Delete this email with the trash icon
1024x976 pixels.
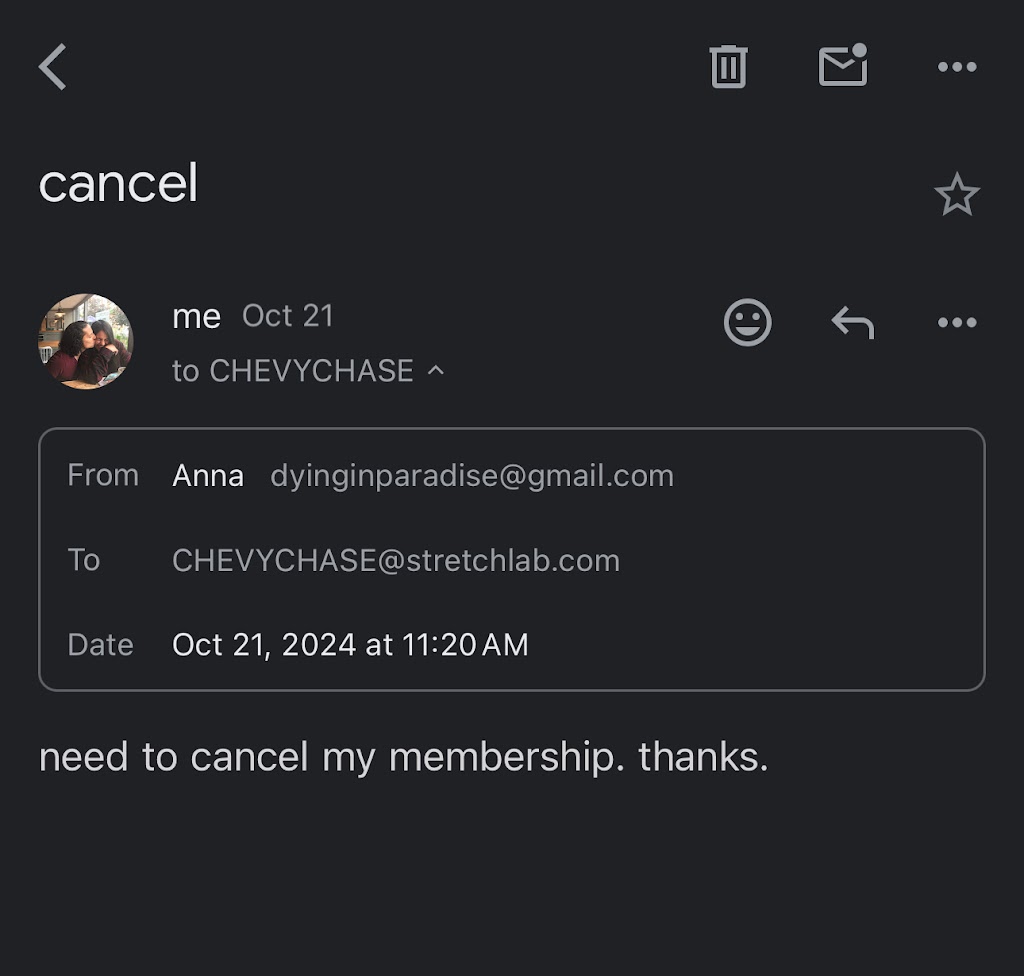728,67
